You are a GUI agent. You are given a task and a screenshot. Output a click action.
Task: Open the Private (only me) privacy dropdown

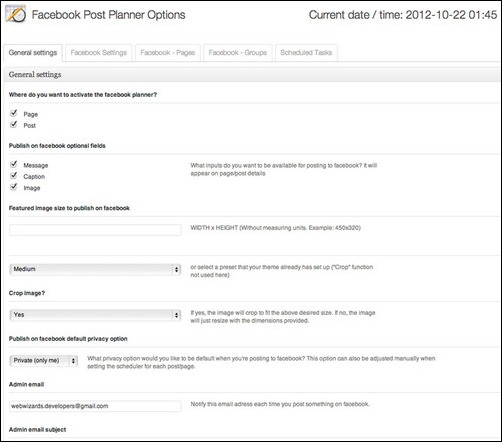44,361
